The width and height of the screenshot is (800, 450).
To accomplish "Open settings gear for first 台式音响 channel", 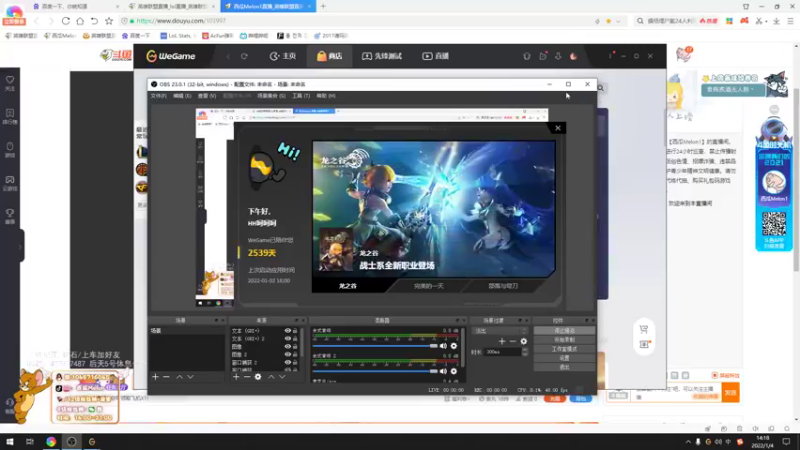I will click(x=454, y=346).
